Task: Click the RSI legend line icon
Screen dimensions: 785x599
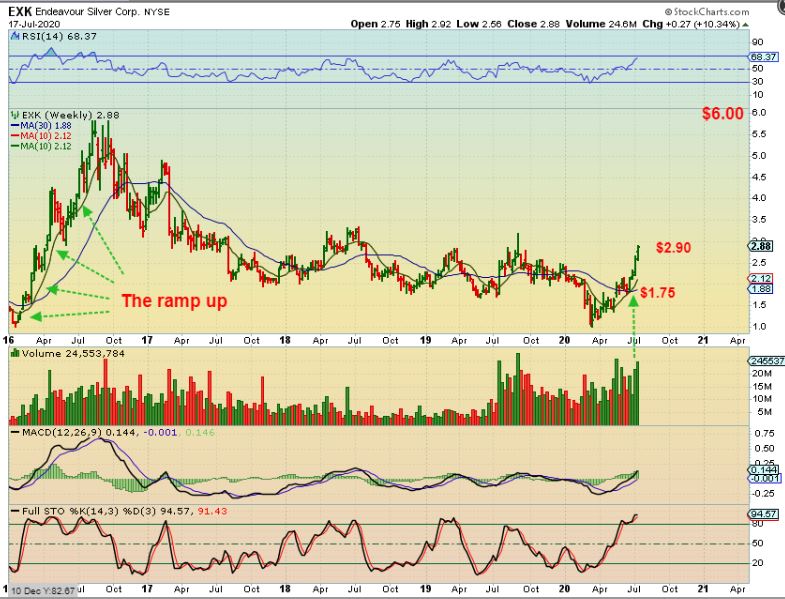Action: coord(15,36)
